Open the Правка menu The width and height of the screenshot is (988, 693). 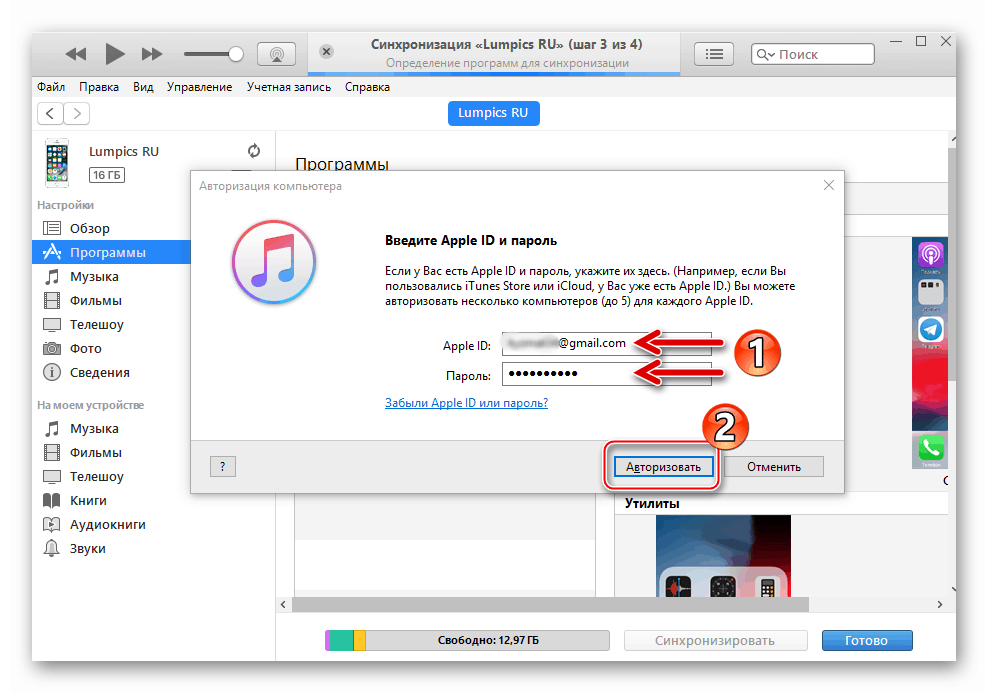pyautogui.click(x=99, y=87)
